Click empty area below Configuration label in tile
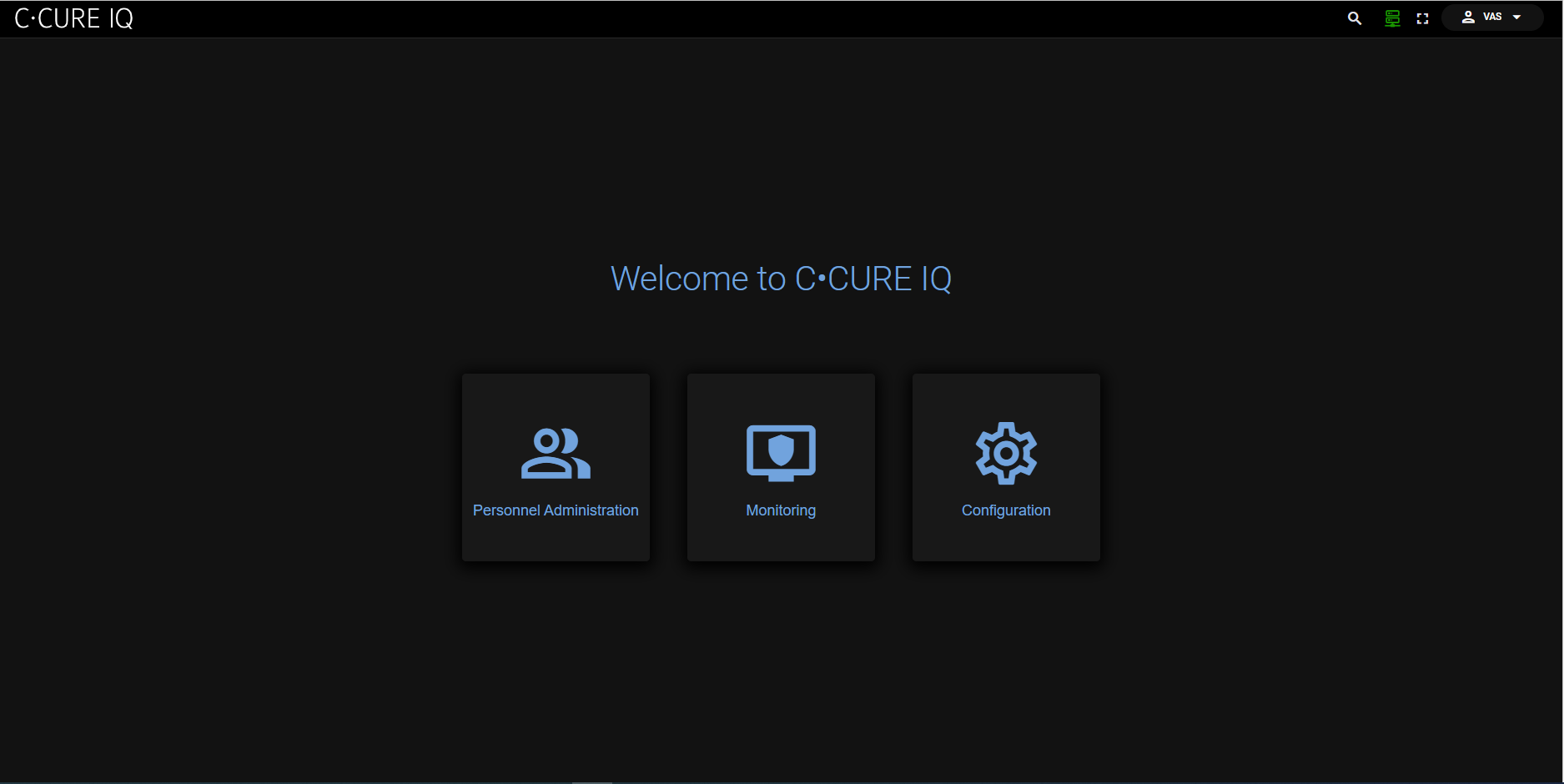1564x784 pixels. pos(1006,540)
